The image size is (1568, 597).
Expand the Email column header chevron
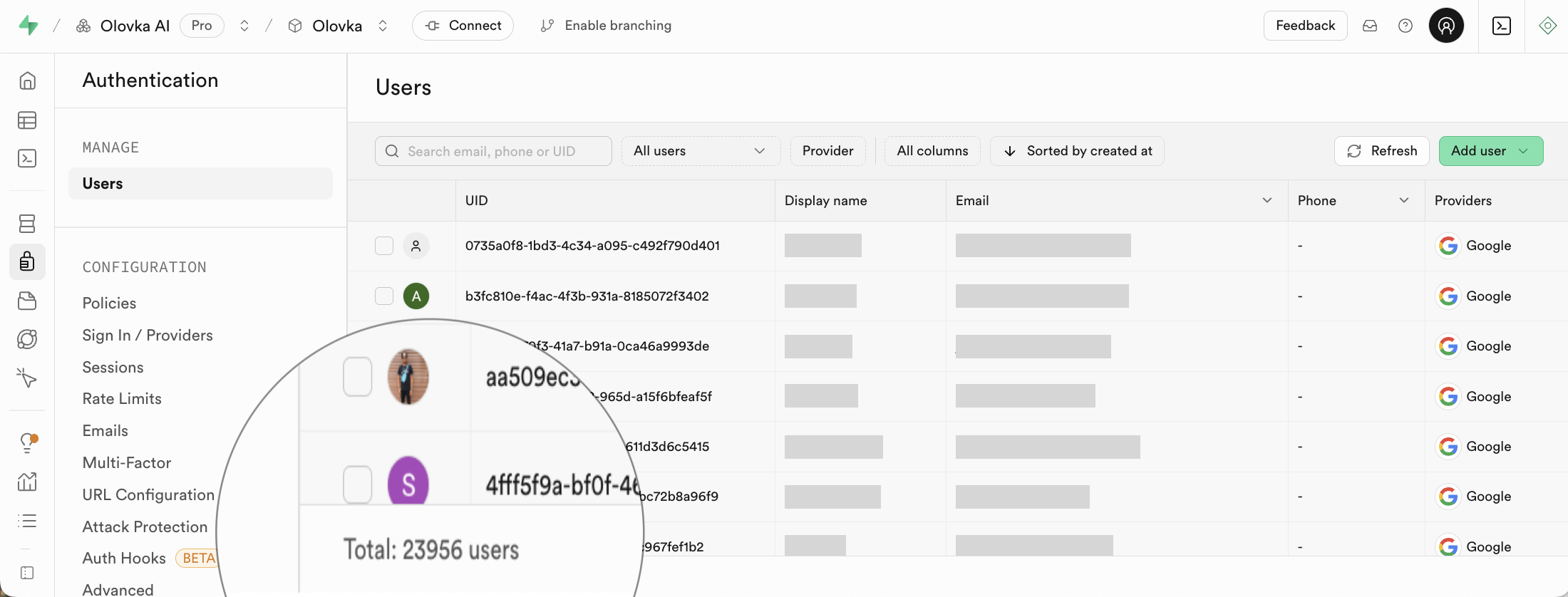pyautogui.click(x=1267, y=200)
